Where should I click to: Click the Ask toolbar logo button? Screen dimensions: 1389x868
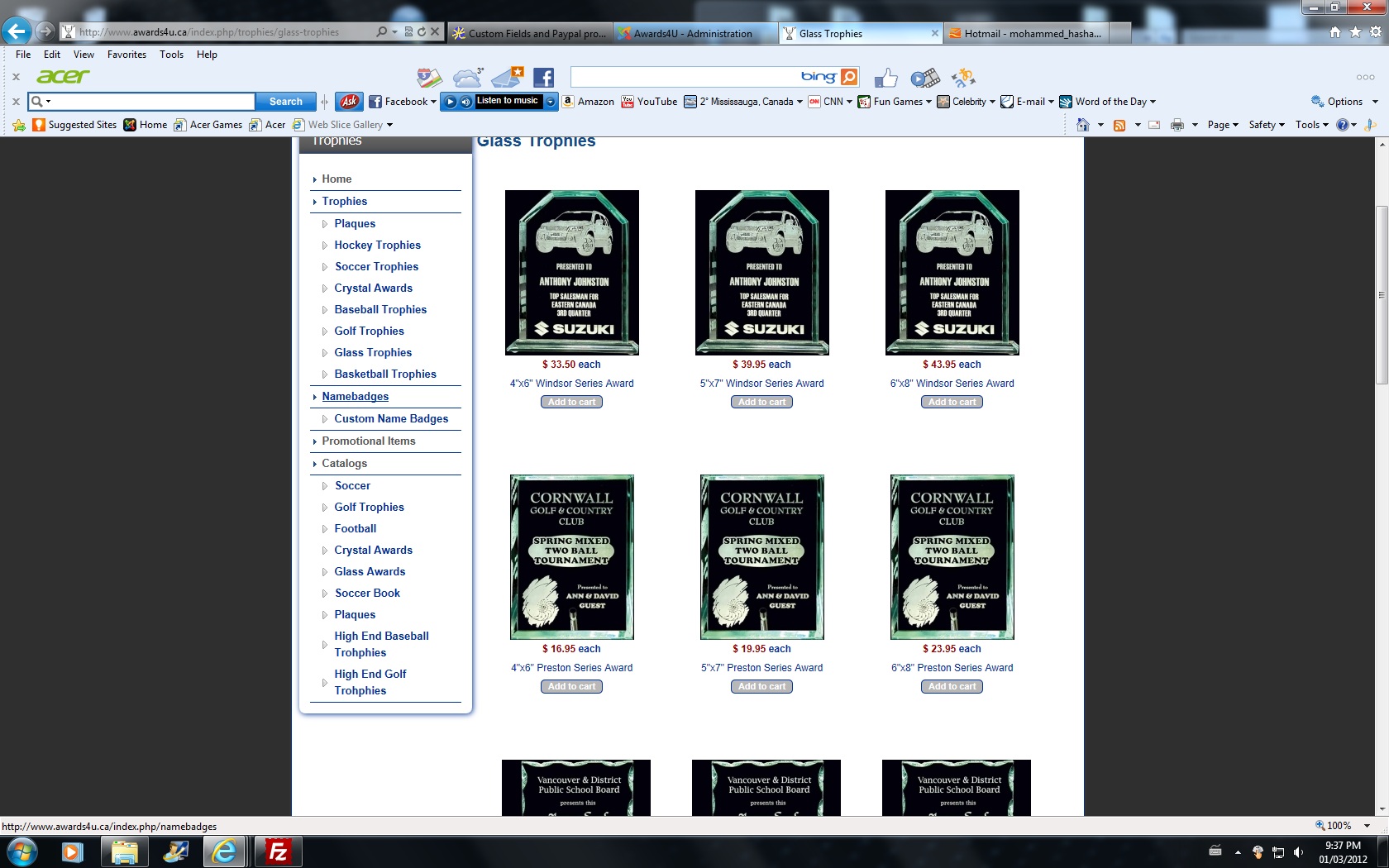349,102
